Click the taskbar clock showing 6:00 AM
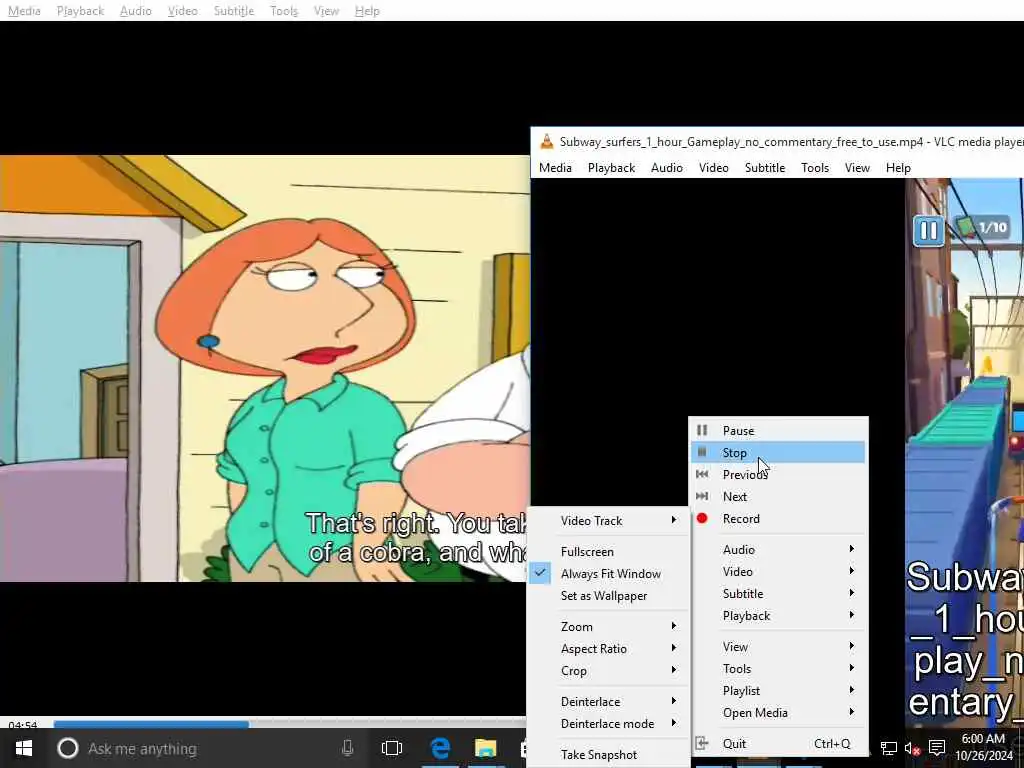The image size is (1024, 768). [x=983, y=747]
